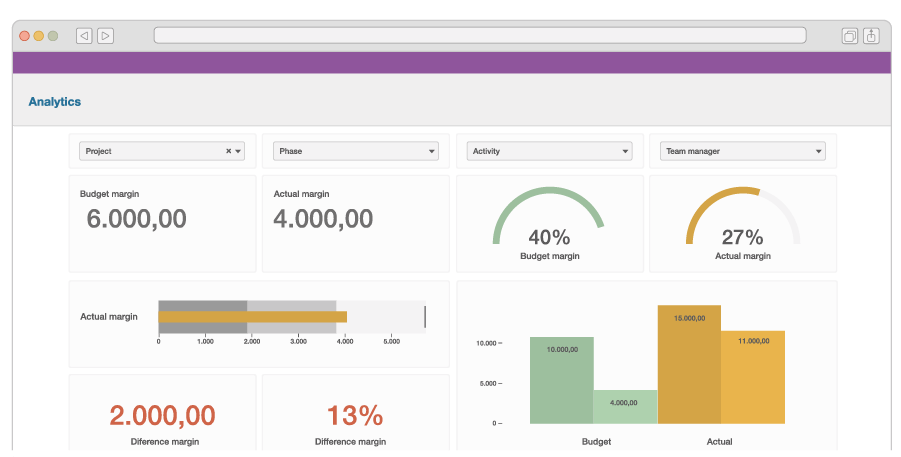Screen dimensions: 901x457
Task: Expand the Project dropdown arrow
Action: [x=238, y=151]
